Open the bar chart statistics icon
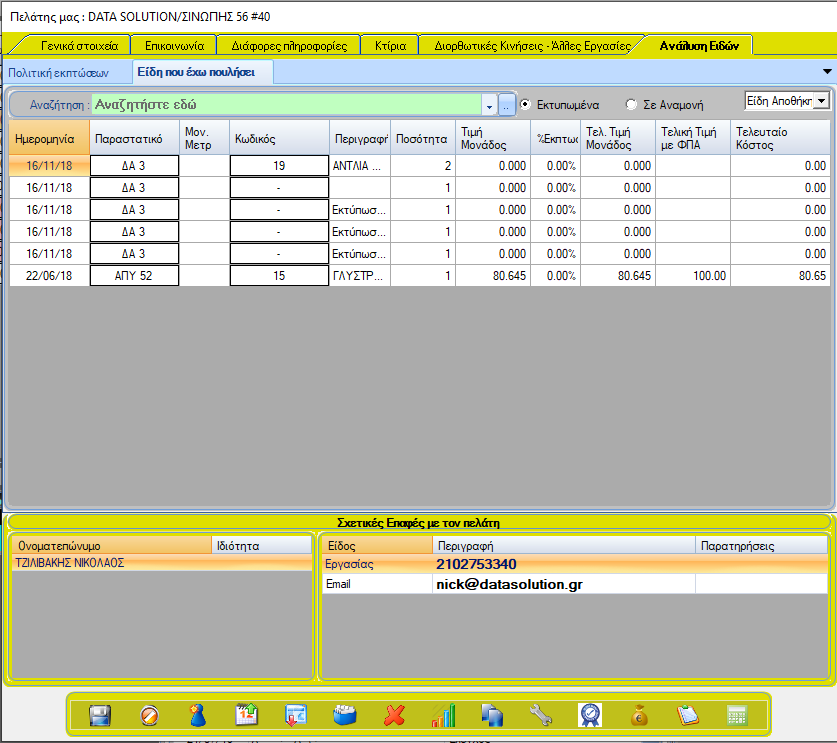This screenshot has width=837, height=743. [x=443, y=715]
